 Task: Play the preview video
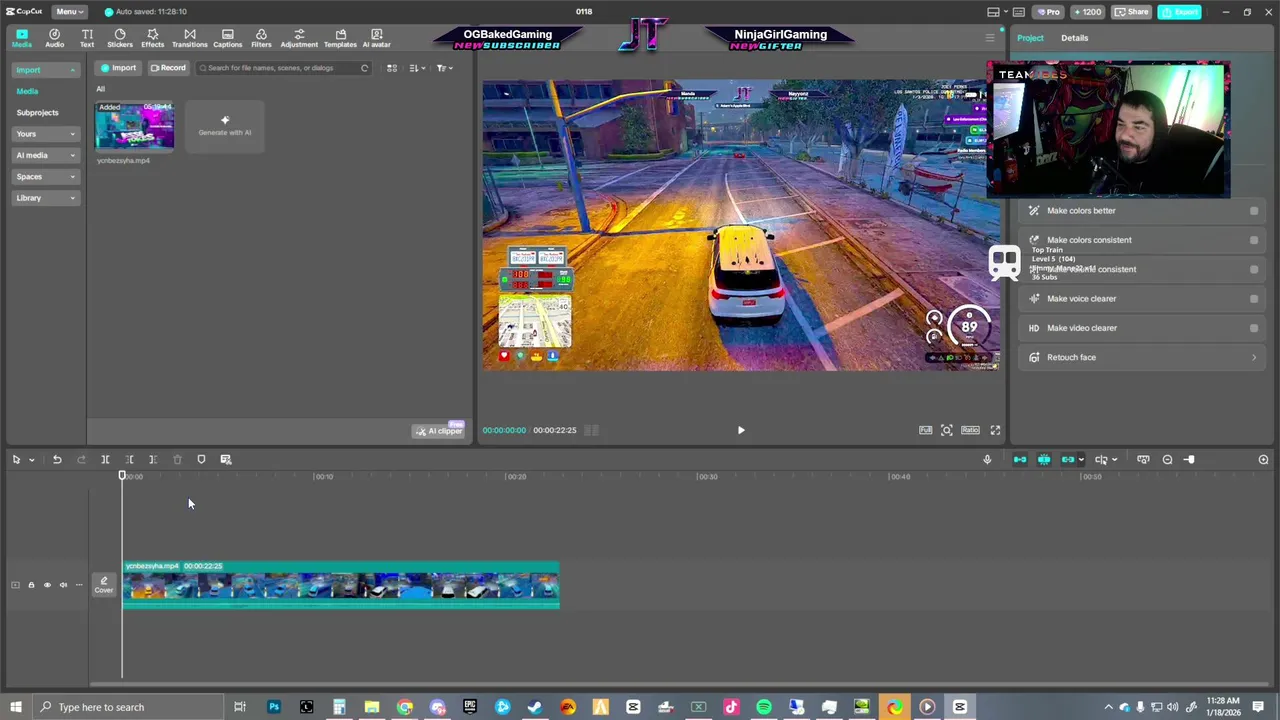coord(741,430)
